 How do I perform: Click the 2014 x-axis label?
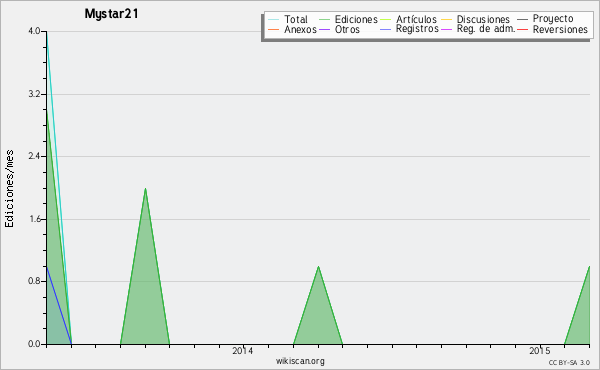(243, 350)
